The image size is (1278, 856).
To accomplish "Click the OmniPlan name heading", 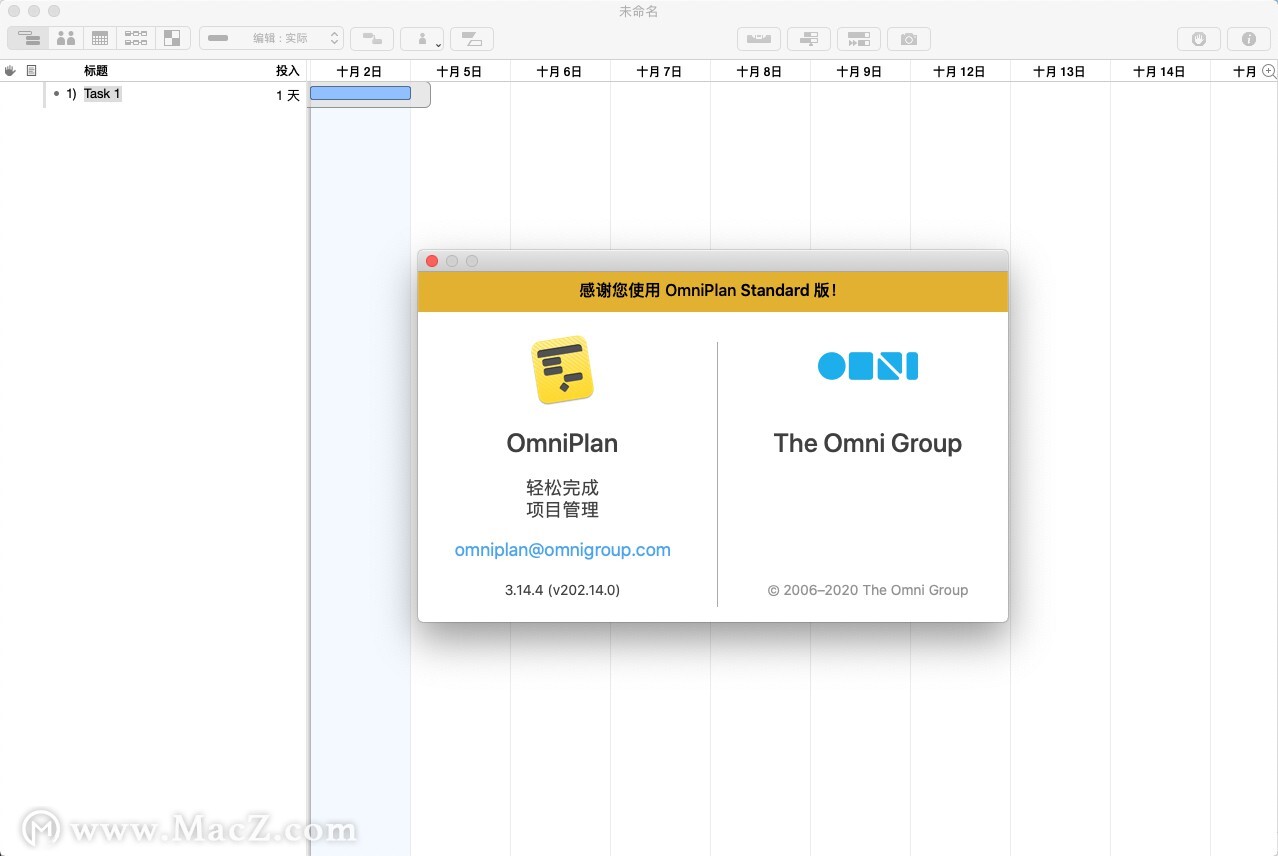I will tap(563, 444).
